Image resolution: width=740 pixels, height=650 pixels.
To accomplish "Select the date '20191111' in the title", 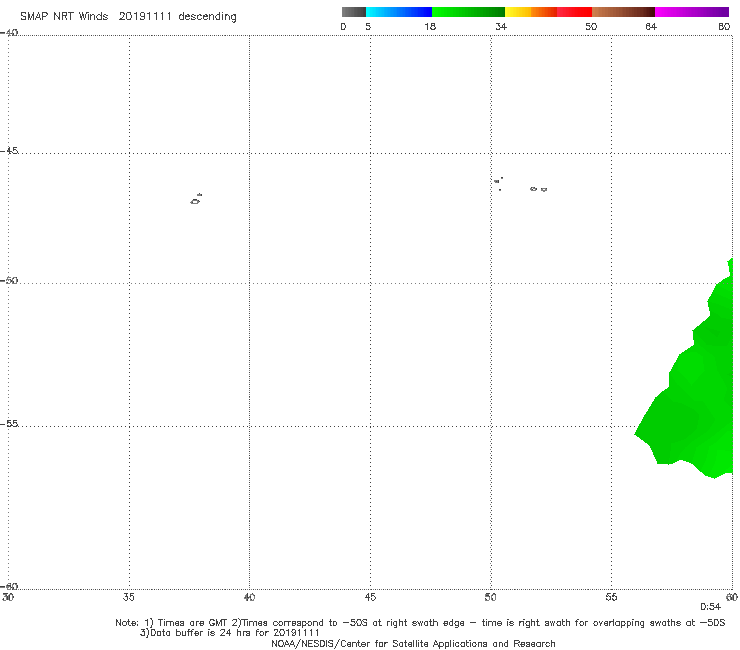I will pos(145,16).
